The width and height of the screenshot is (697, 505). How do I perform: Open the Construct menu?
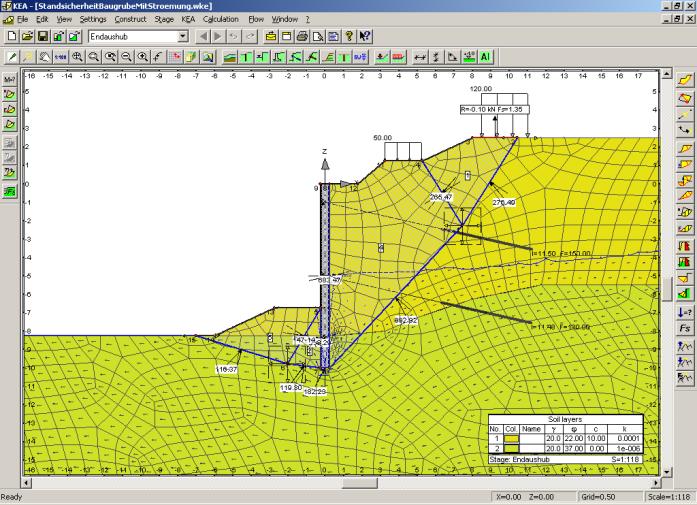(130, 19)
